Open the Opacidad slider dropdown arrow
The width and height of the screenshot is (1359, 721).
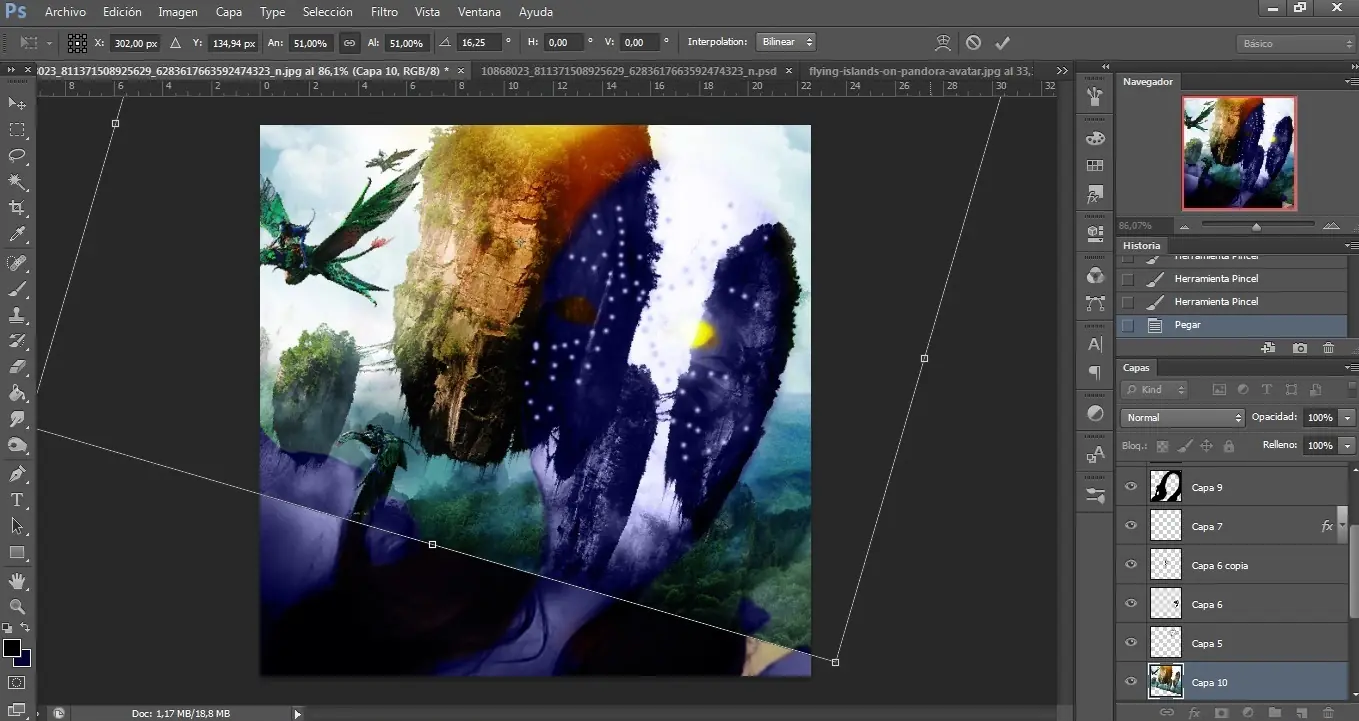[x=1348, y=417]
